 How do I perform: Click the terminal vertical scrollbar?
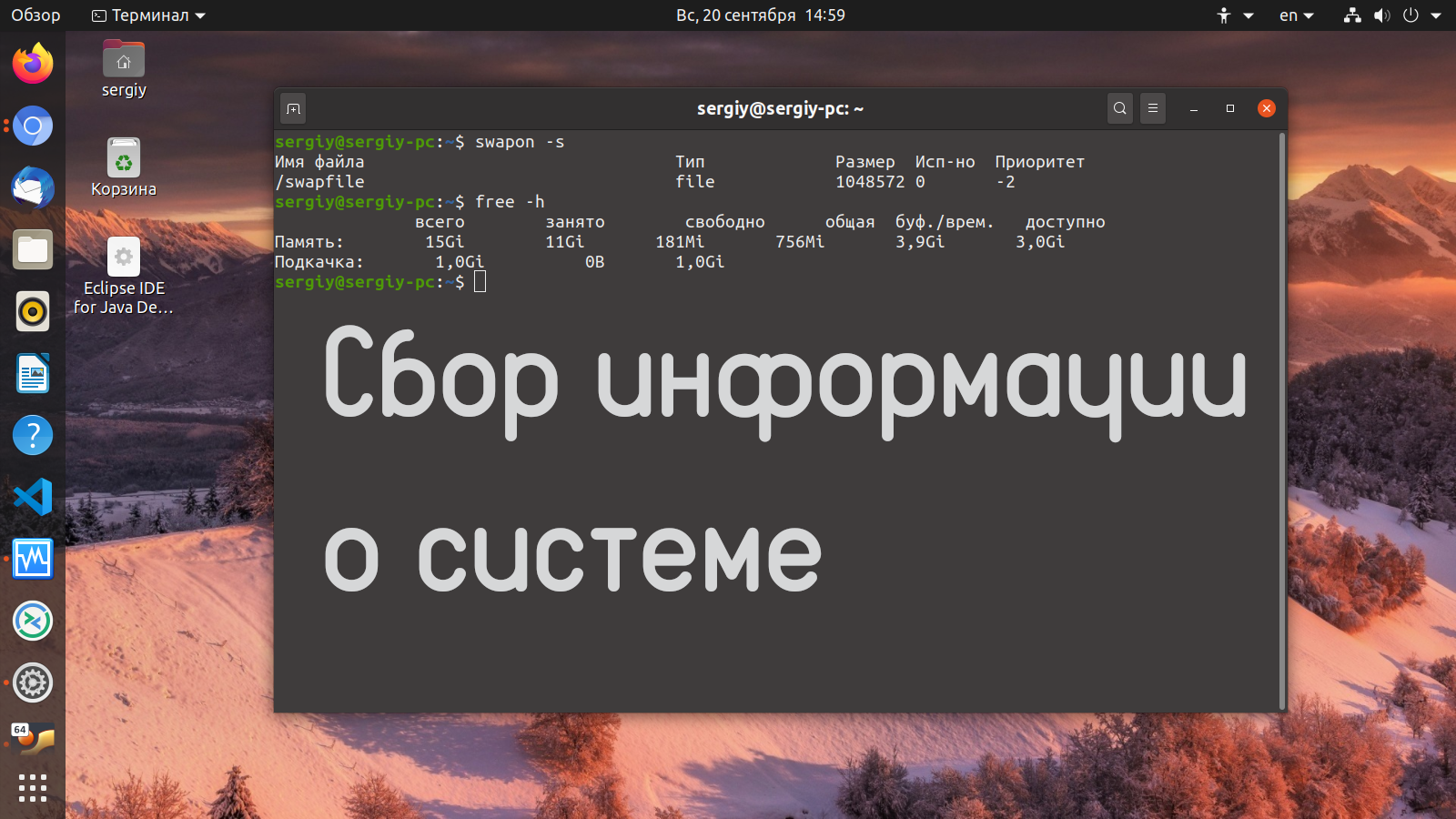[1281, 419]
